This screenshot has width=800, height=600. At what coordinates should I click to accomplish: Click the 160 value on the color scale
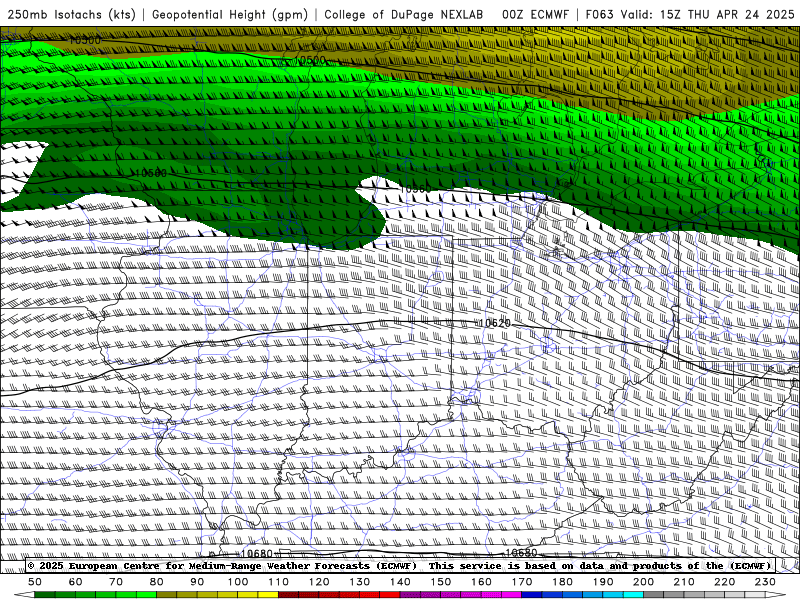[x=481, y=582]
